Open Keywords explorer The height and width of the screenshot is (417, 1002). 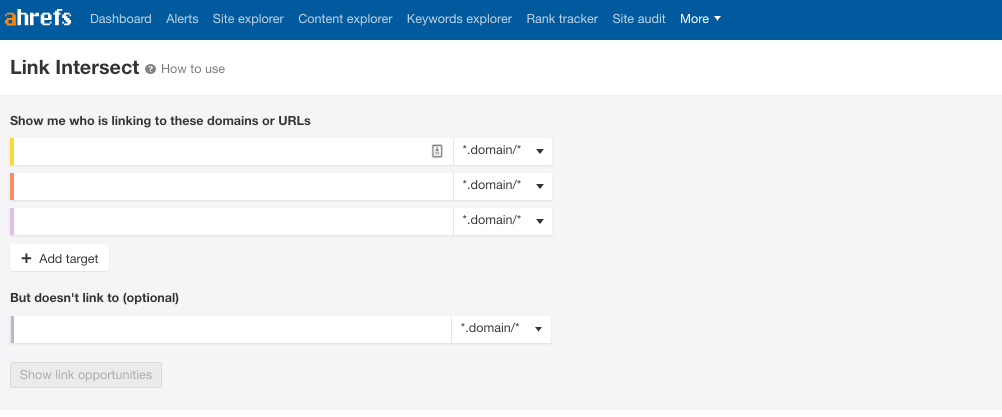pos(459,19)
